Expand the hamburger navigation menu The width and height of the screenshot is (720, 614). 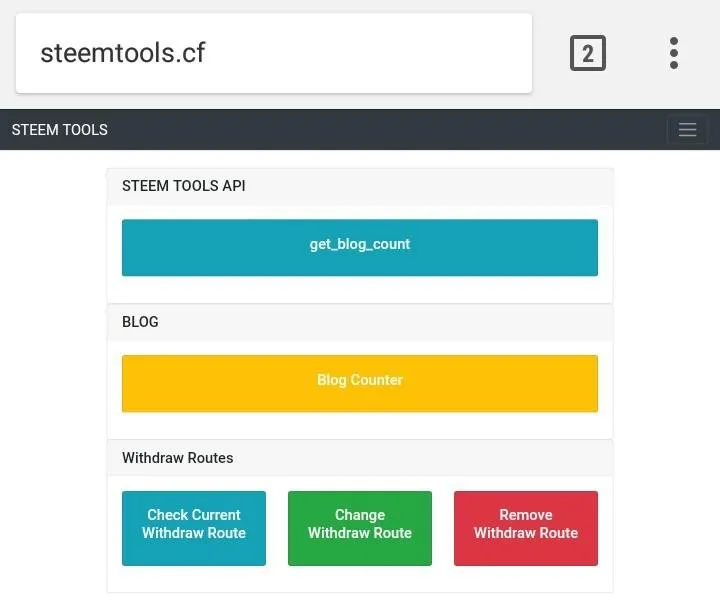coord(687,130)
